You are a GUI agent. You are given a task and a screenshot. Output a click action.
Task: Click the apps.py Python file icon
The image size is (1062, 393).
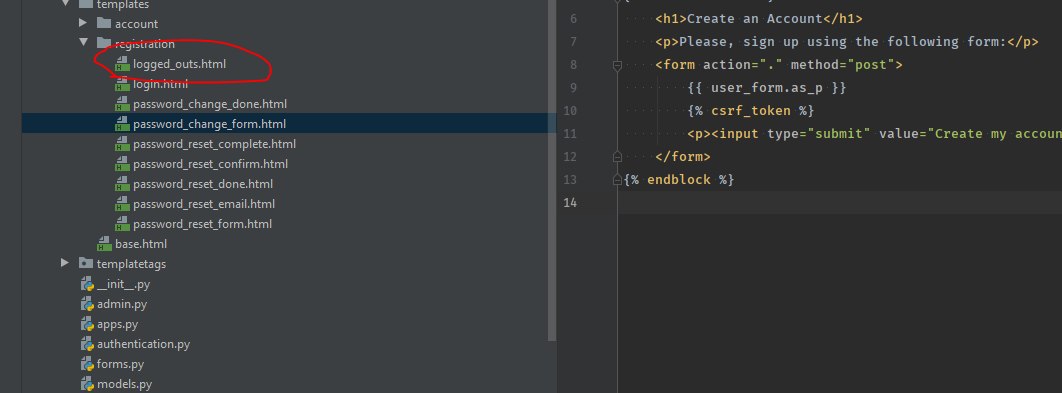[x=87, y=324]
